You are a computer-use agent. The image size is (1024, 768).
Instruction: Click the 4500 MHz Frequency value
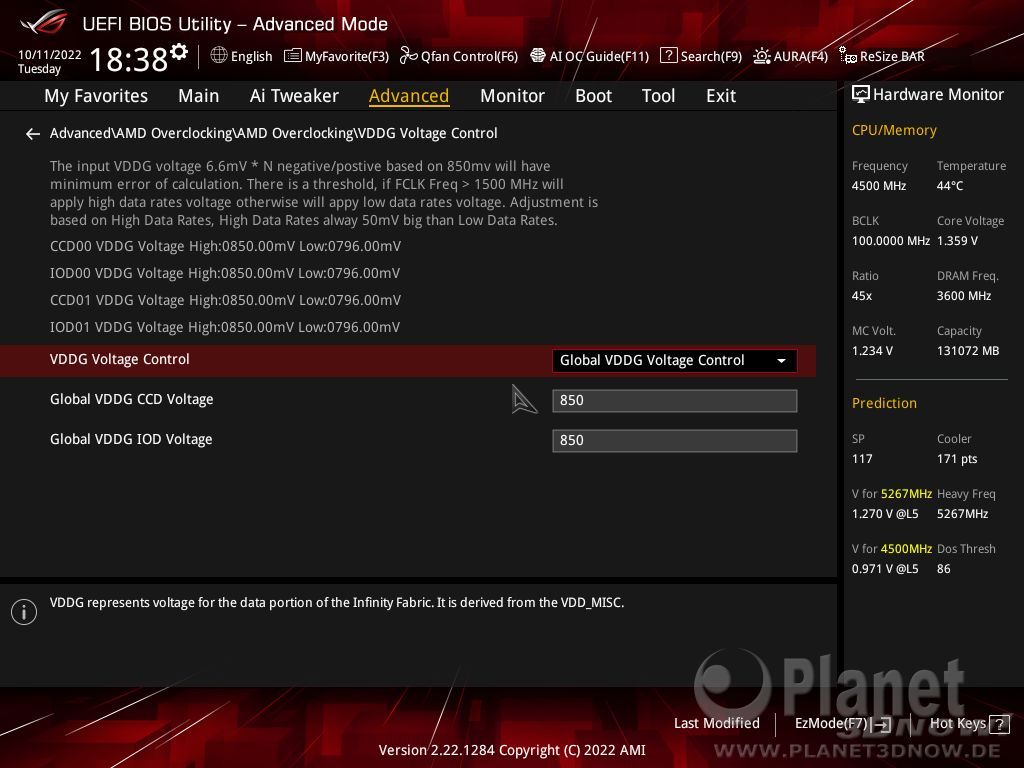879,186
